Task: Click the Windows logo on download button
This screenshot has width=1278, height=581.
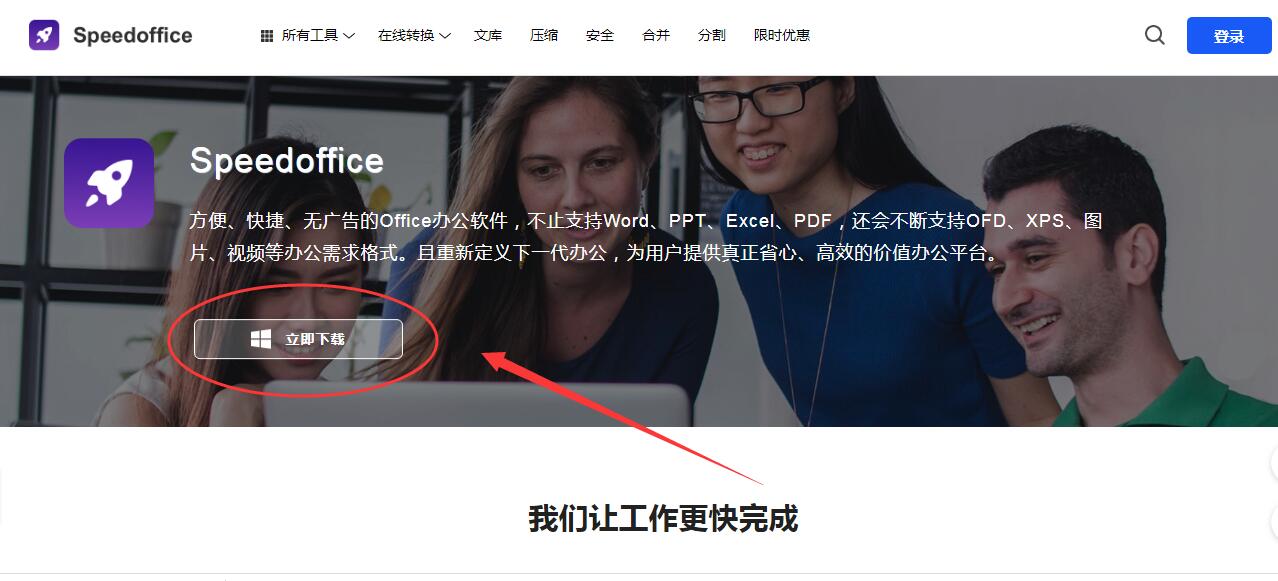Action: tap(261, 339)
